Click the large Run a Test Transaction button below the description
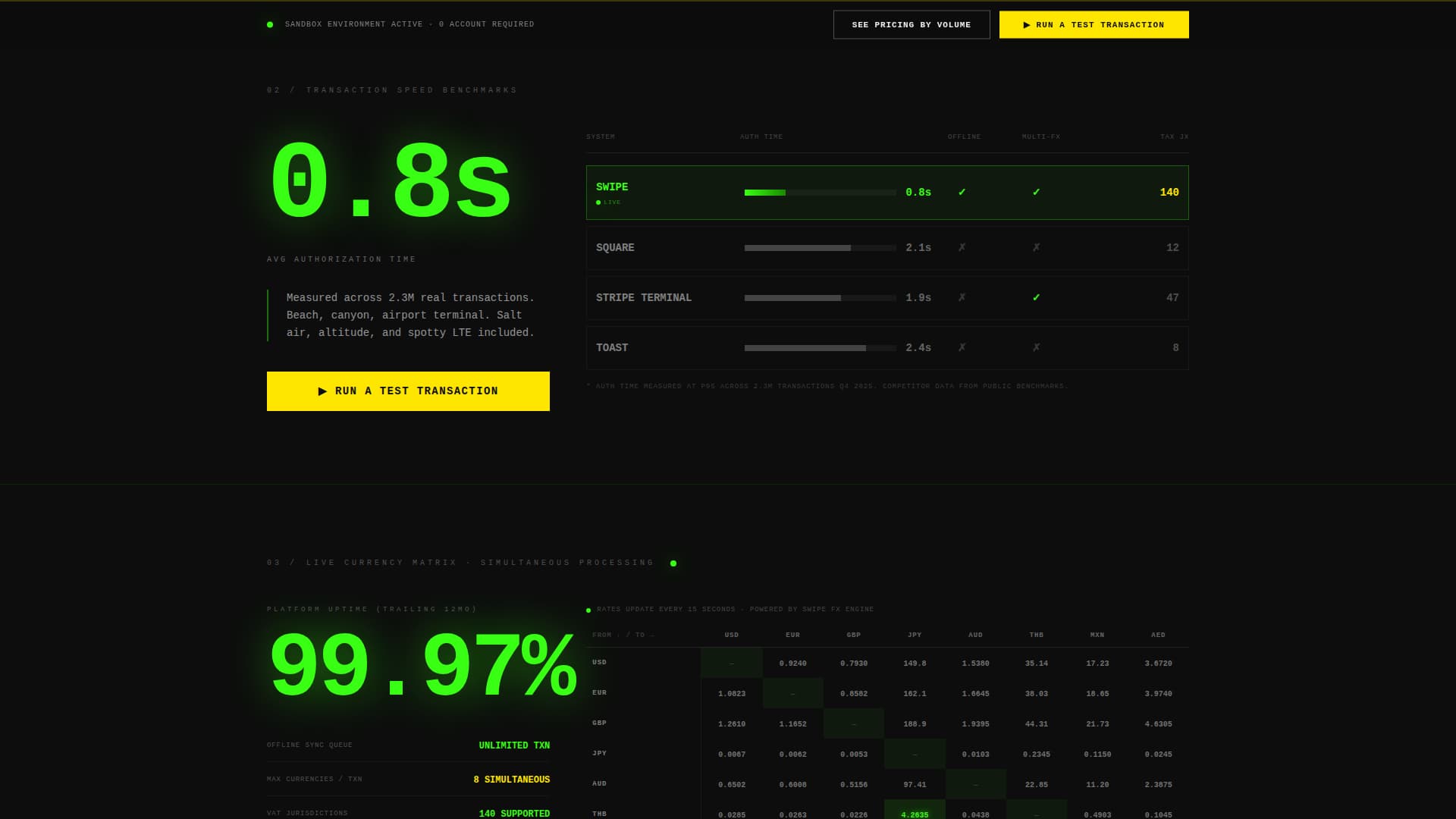Screen dimensions: 1456x819 pyautogui.click(x=408, y=391)
